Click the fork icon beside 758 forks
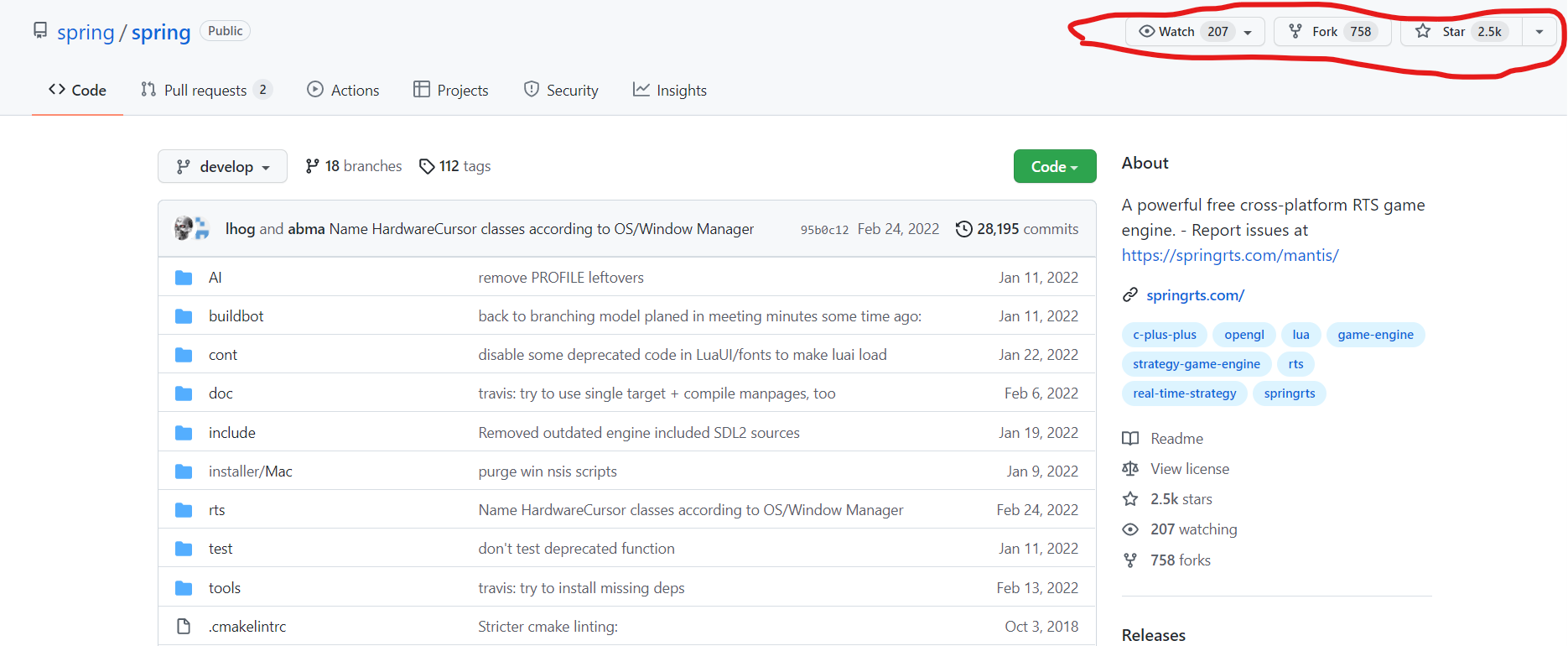The image size is (1568, 646). click(1130, 560)
